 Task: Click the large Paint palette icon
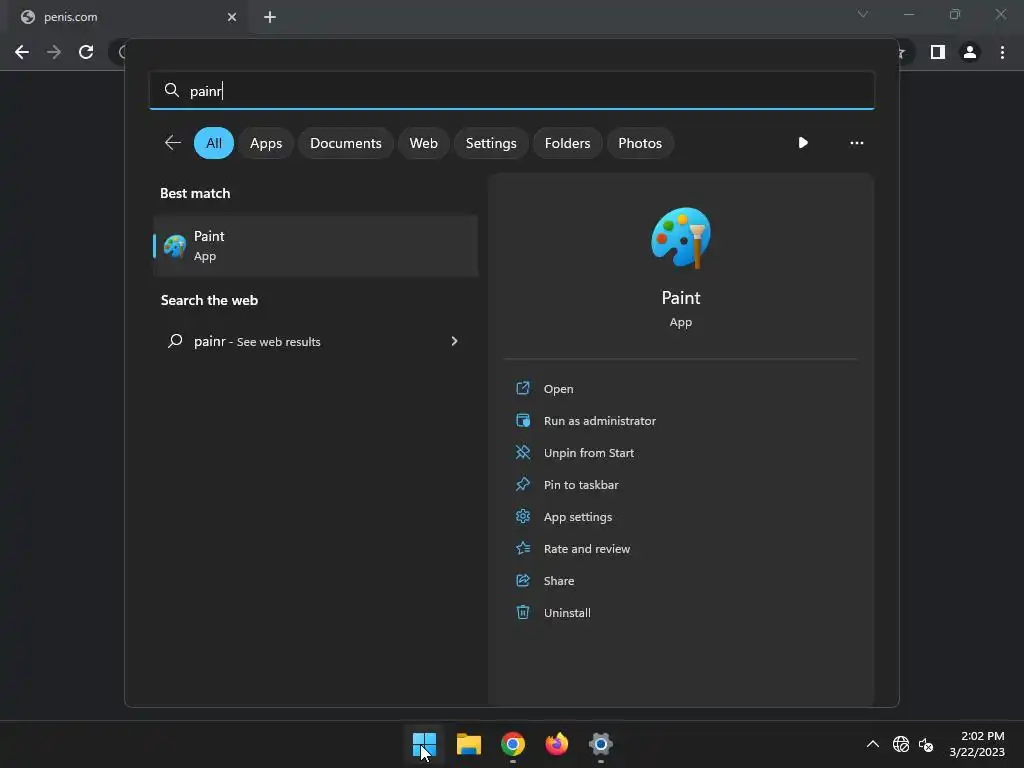(680, 238)
